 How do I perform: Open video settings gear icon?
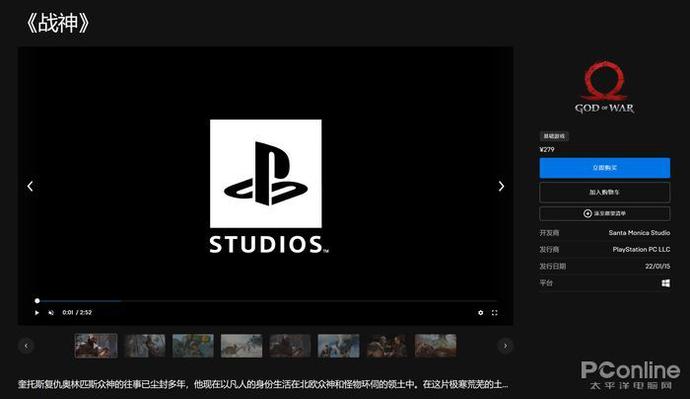tap(481, 313)
